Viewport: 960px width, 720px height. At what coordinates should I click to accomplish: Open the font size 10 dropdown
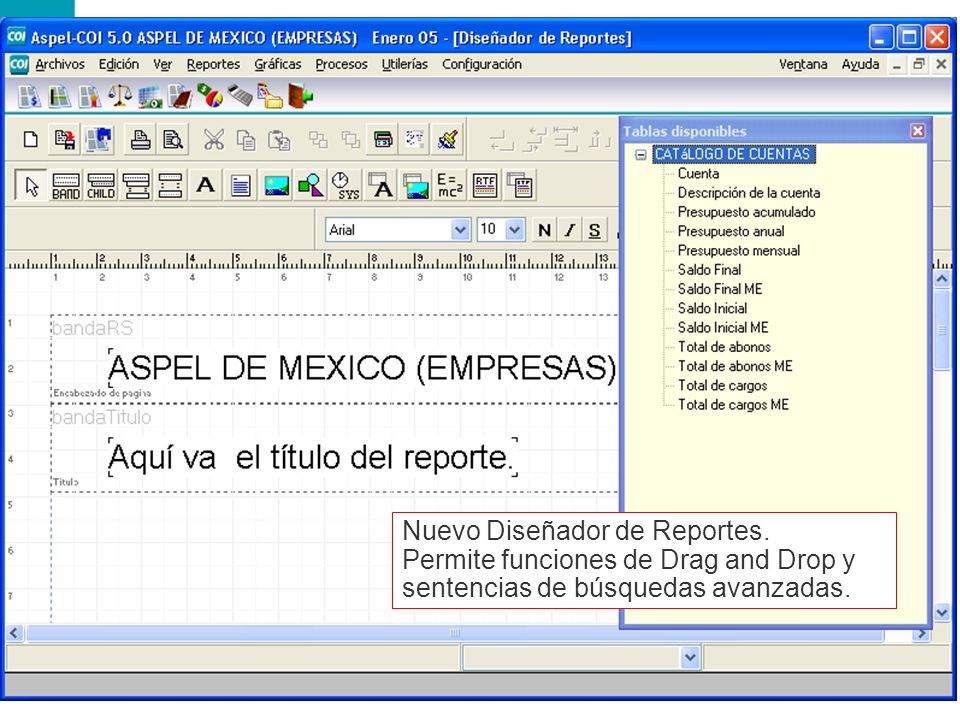point(515,230)
